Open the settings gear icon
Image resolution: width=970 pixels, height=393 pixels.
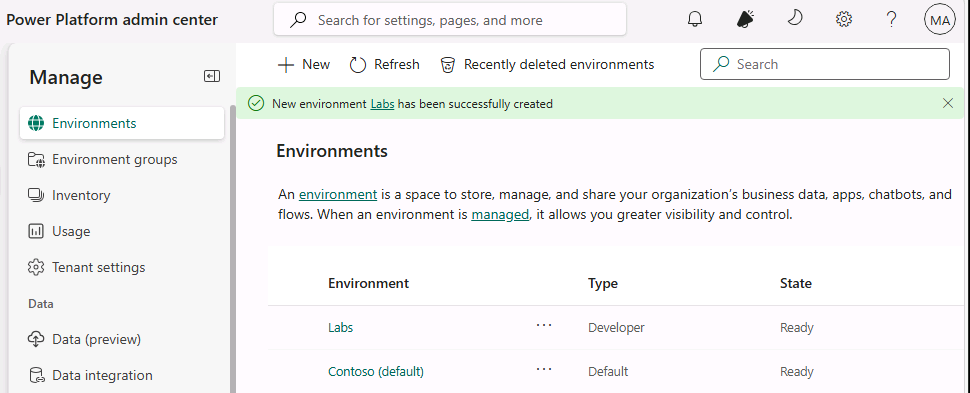[844, 20]
